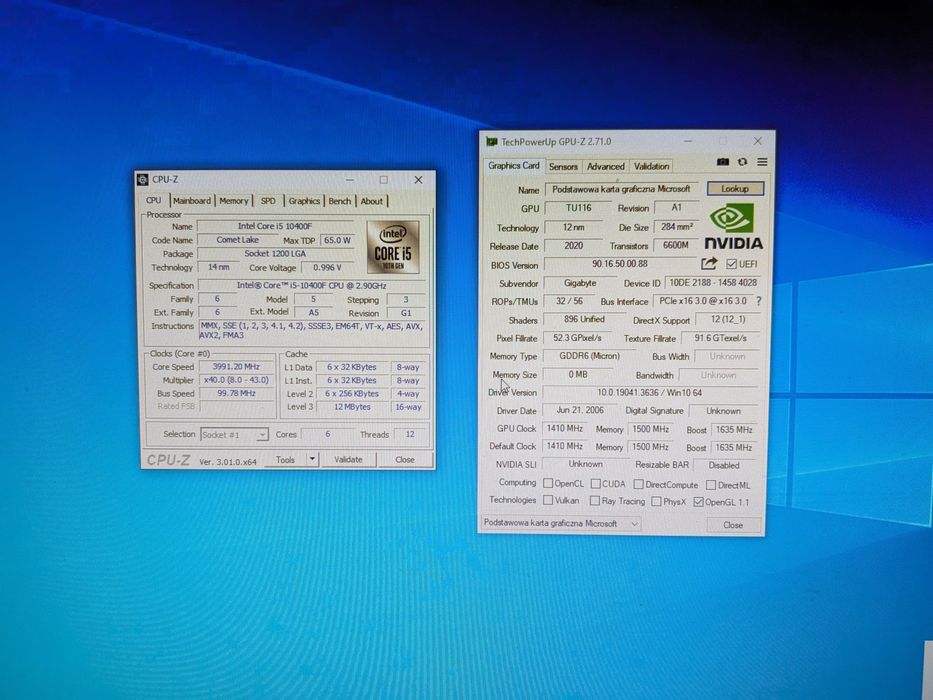This screenshot has height=700, width=933.
Task: Expand the Tools dropdown arrow in CPU-Z
Action: pos(312,459)
